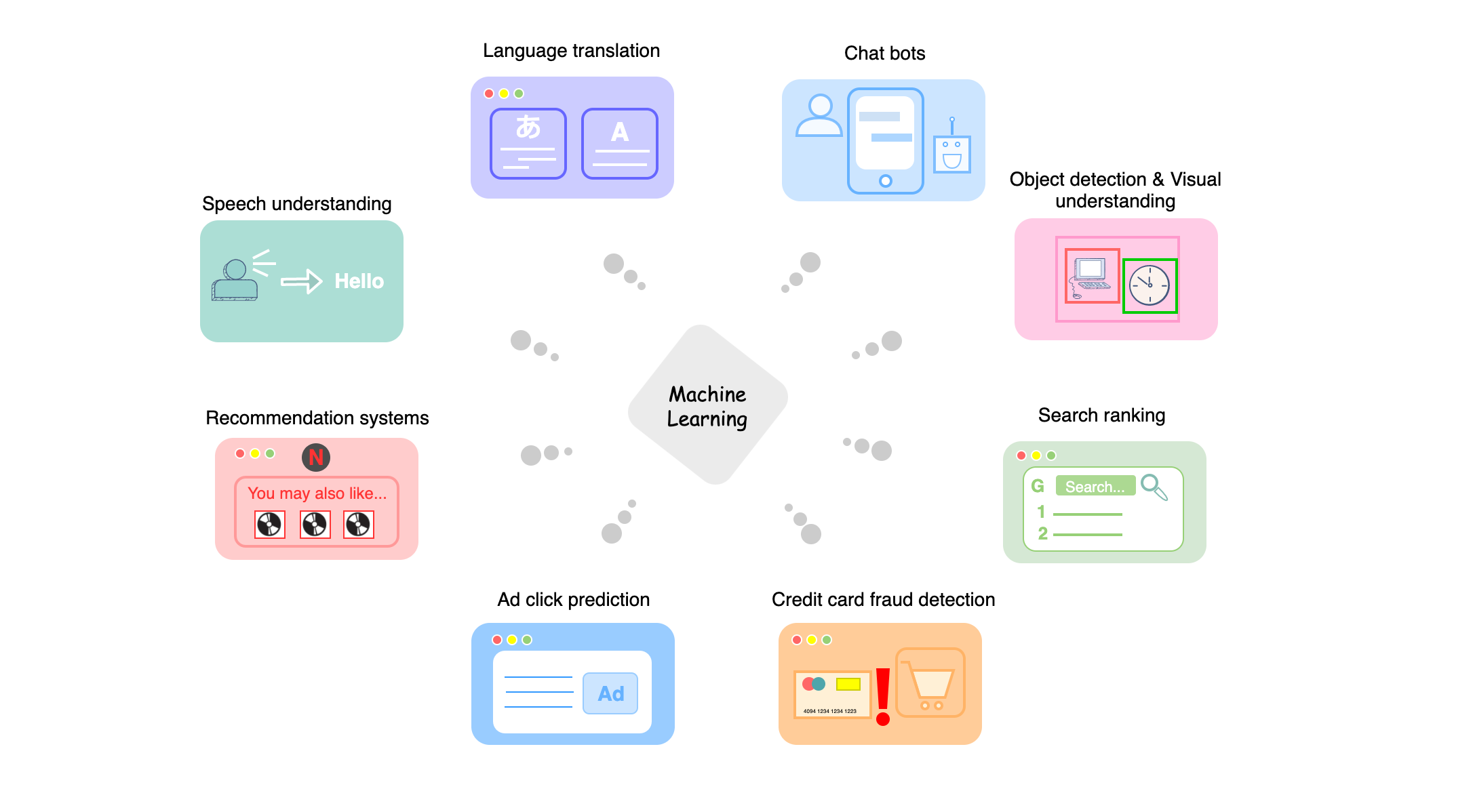
Task: Click the search ranking magnifier icon
Action: coord(1153,487)
